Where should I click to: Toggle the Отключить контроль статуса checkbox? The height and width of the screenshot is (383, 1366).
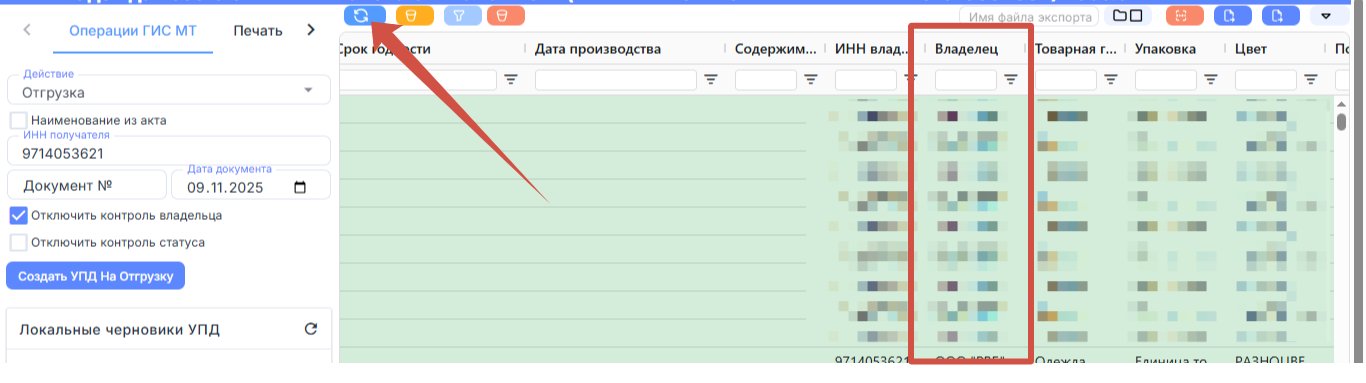click(18, 242)
